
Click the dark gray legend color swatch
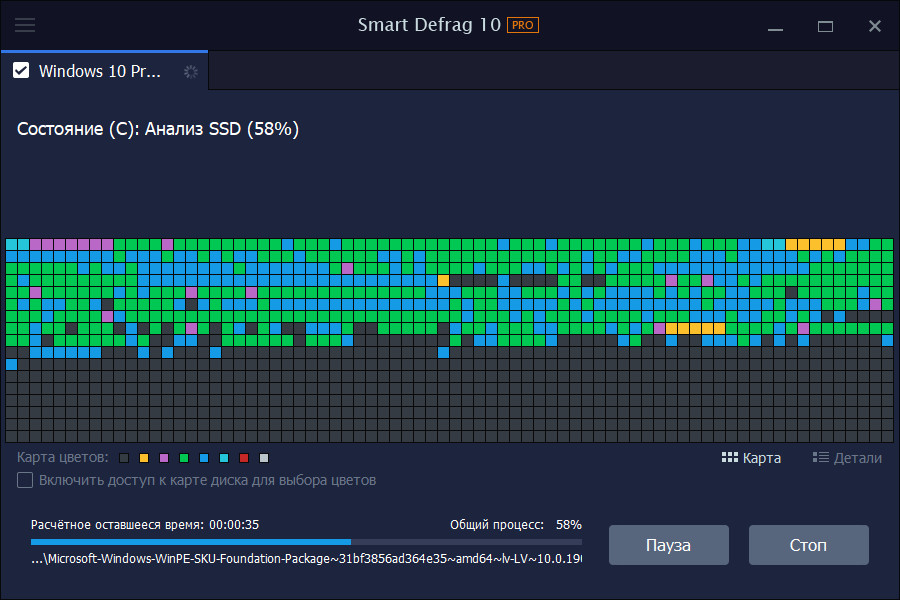tap(124, 458)
